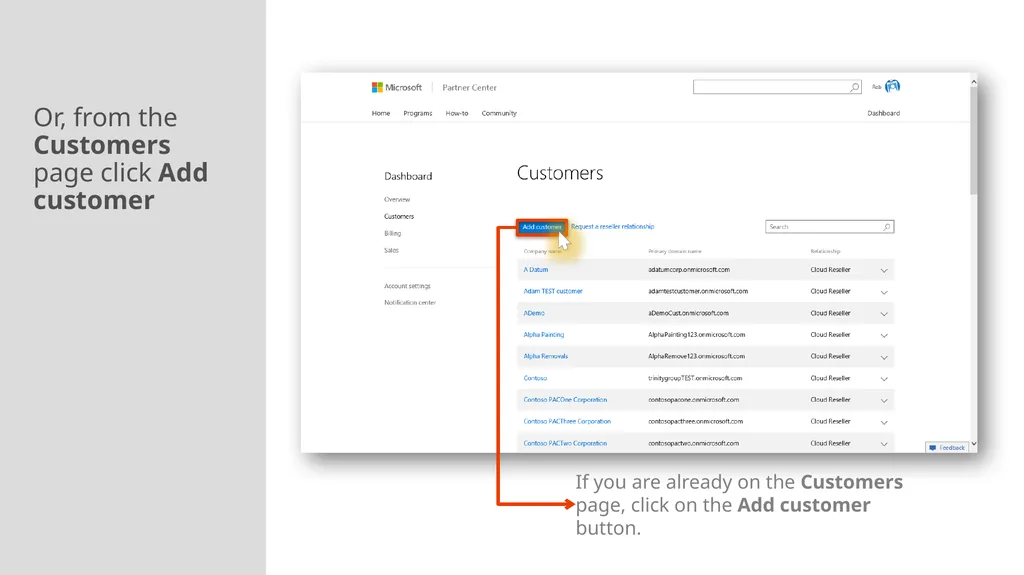Go to Dashboard in top navigation

[883, 113]
